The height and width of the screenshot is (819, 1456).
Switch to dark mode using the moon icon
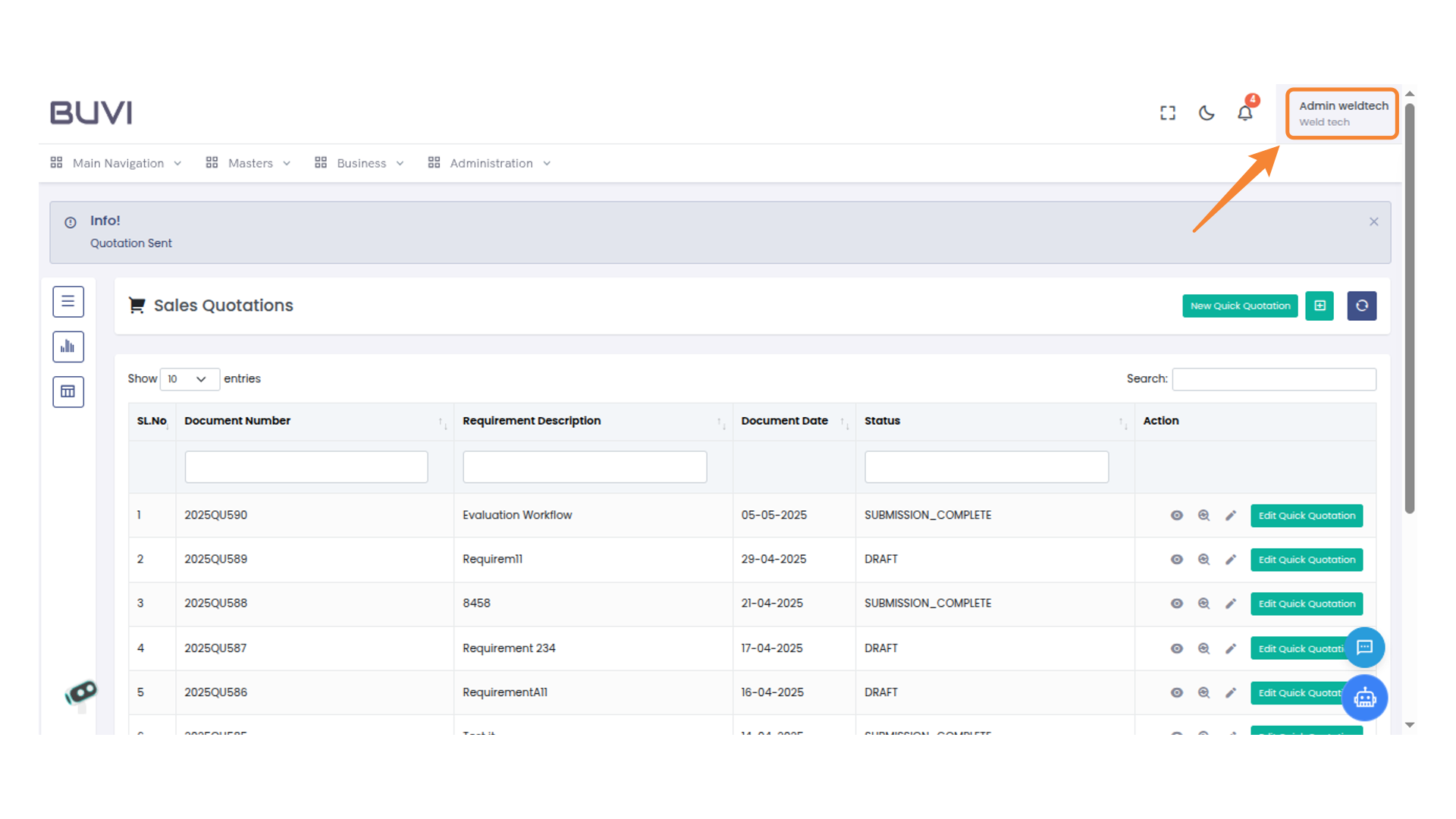pyautogui.click(x=1206, y=112)
